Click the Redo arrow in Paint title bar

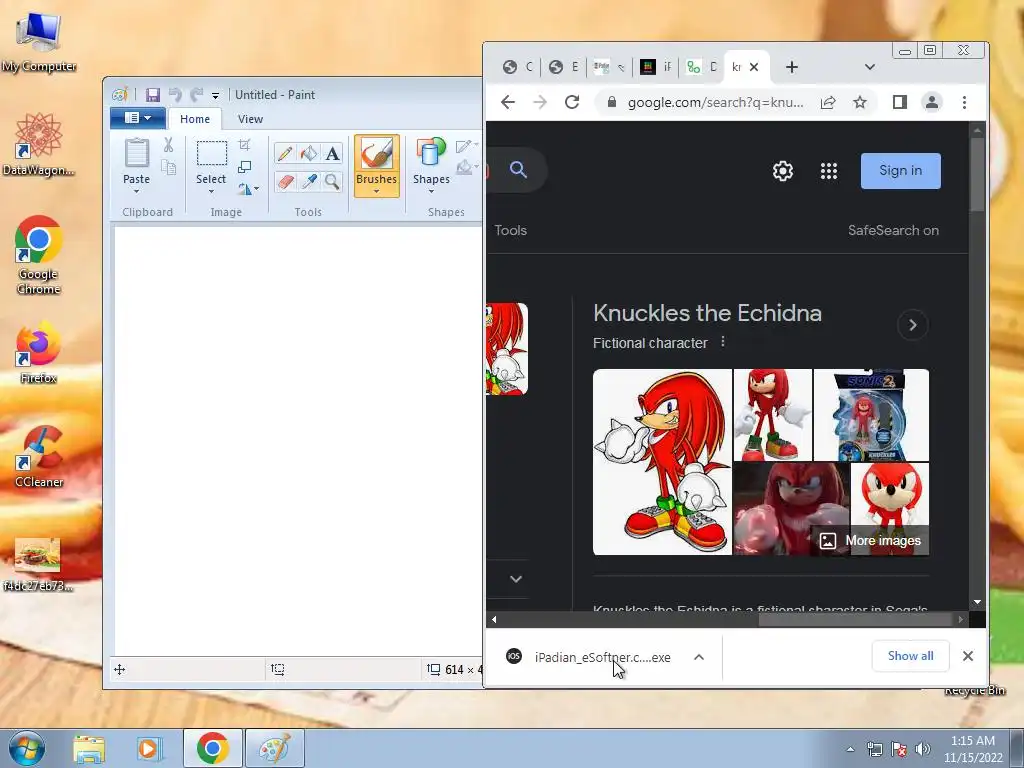click(196, 95)
